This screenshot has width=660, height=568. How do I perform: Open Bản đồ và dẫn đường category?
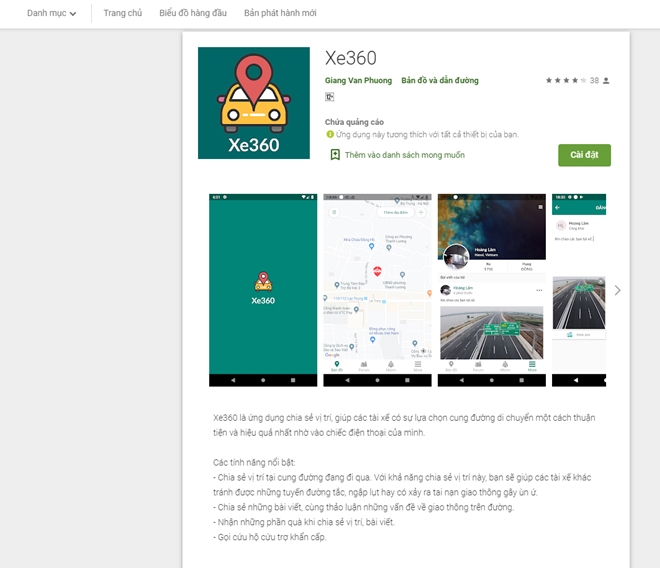pyautogui.click(x=440, y=80)
